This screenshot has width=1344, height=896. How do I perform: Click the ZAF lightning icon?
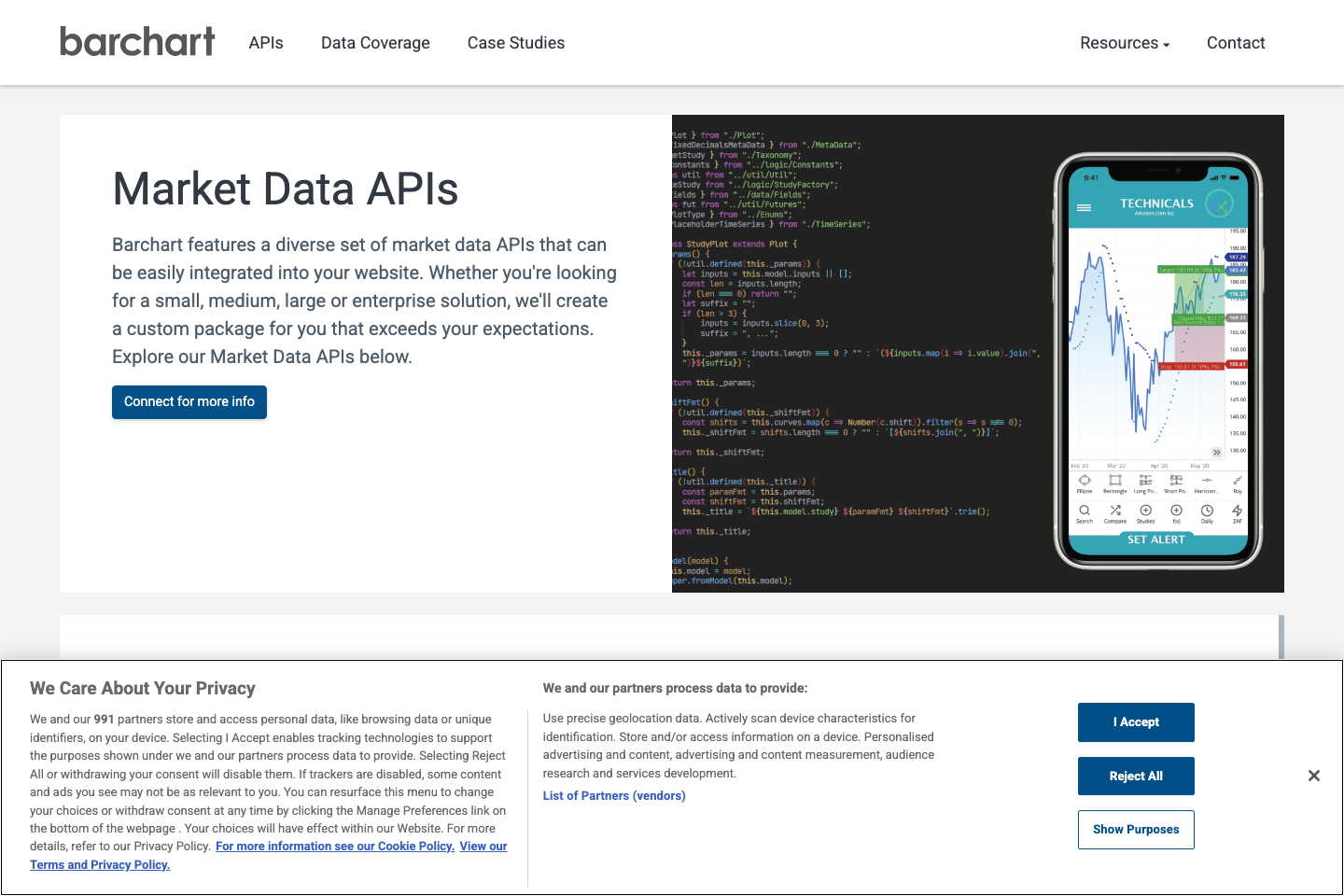point(1237,511)
